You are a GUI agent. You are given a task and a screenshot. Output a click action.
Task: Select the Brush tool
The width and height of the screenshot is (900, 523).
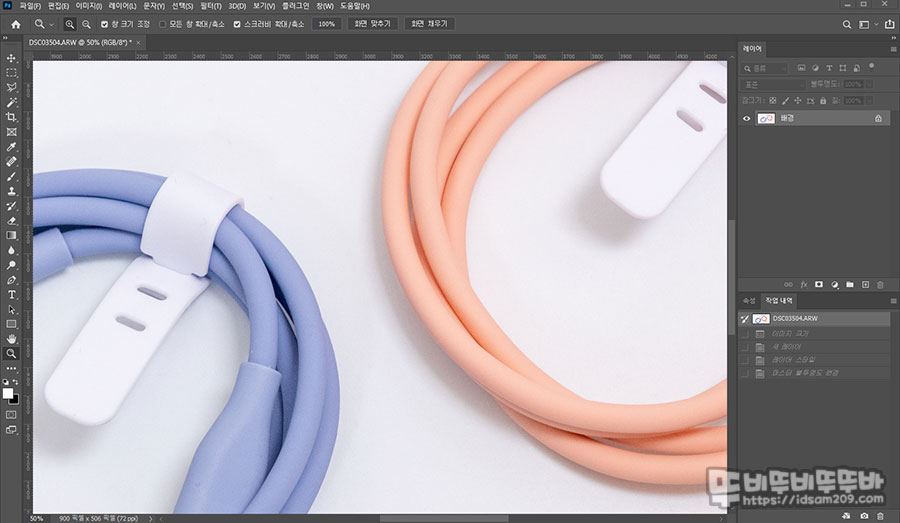point(11,177)
